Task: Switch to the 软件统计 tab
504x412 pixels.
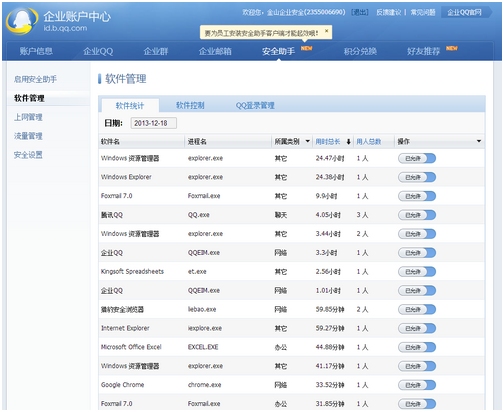Action: 130,106
